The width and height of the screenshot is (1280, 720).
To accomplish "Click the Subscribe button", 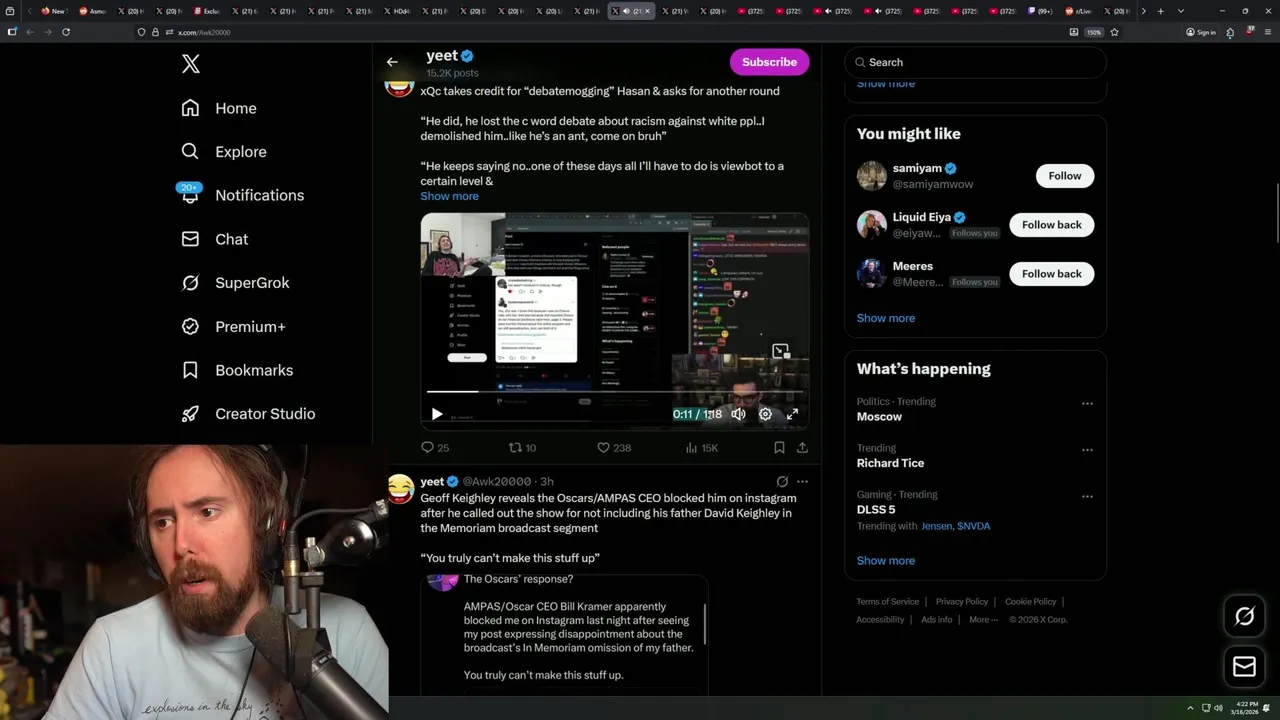I will coord(769,62).
